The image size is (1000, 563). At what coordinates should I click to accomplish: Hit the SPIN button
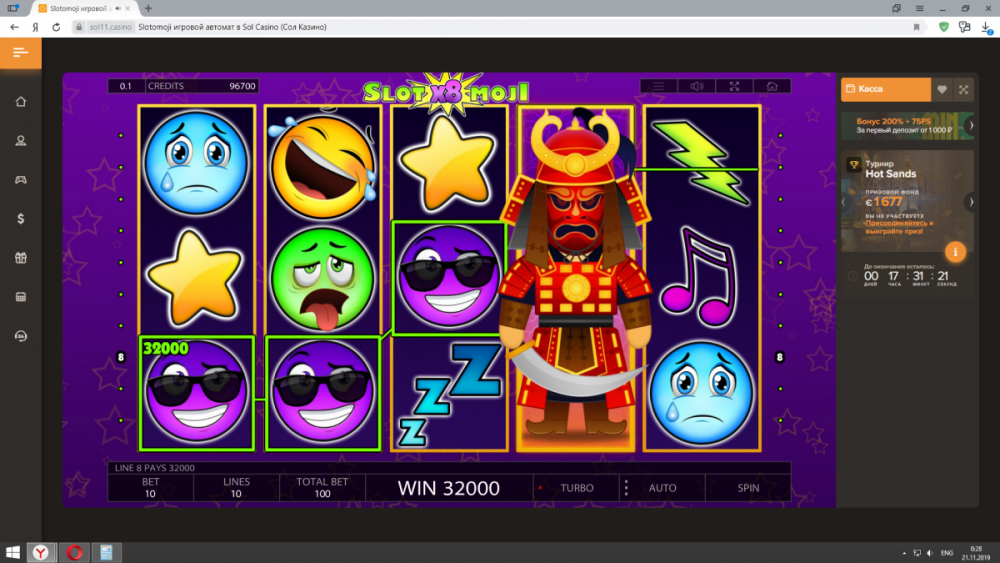tap(748, 488)
